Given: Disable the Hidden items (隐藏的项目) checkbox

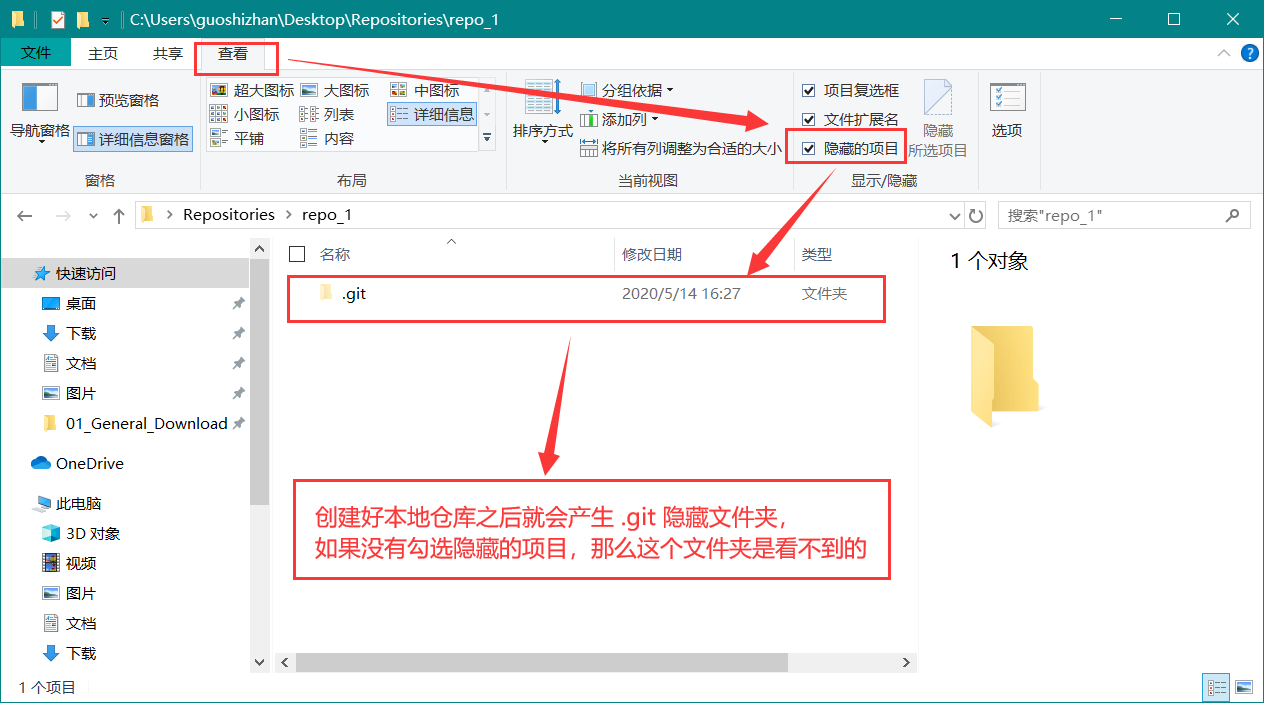Looking at the screenshot, I should coord(809,149).
